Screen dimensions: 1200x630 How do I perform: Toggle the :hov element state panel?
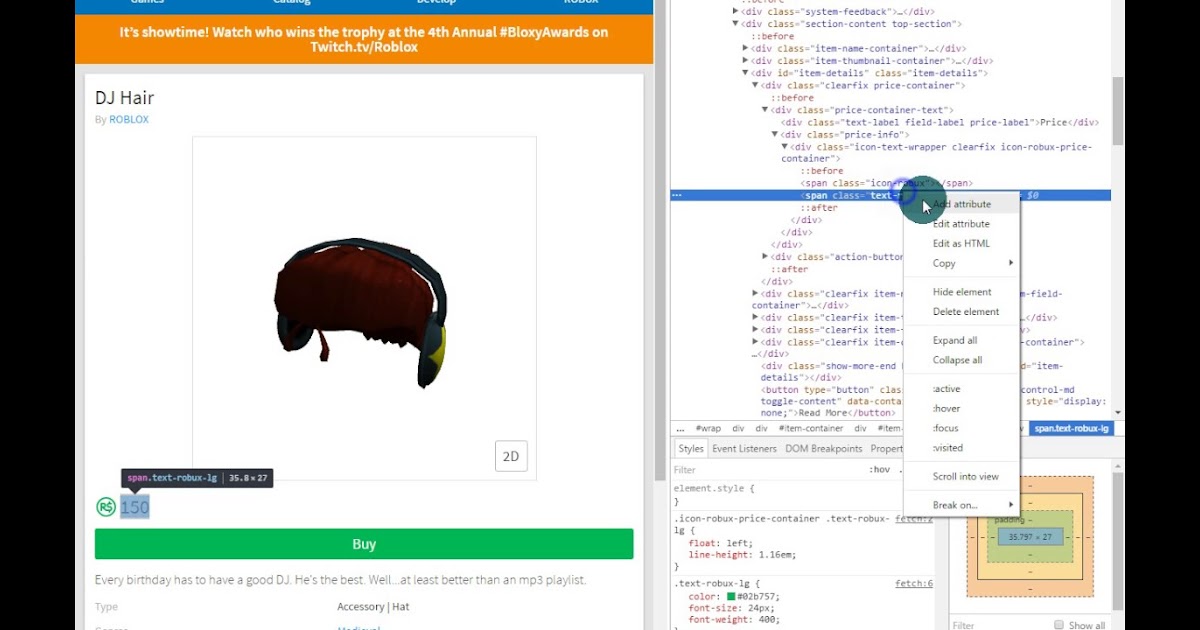(879, 469)
